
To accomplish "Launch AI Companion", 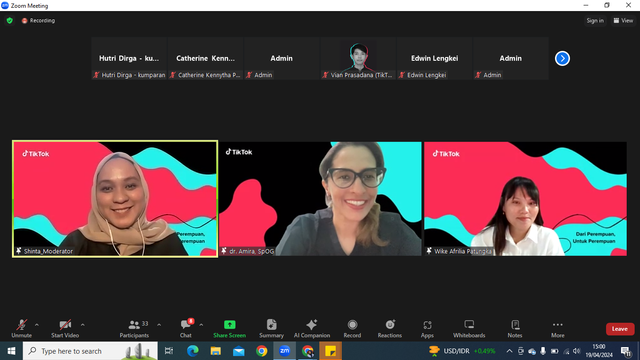I will click(312, 329).
